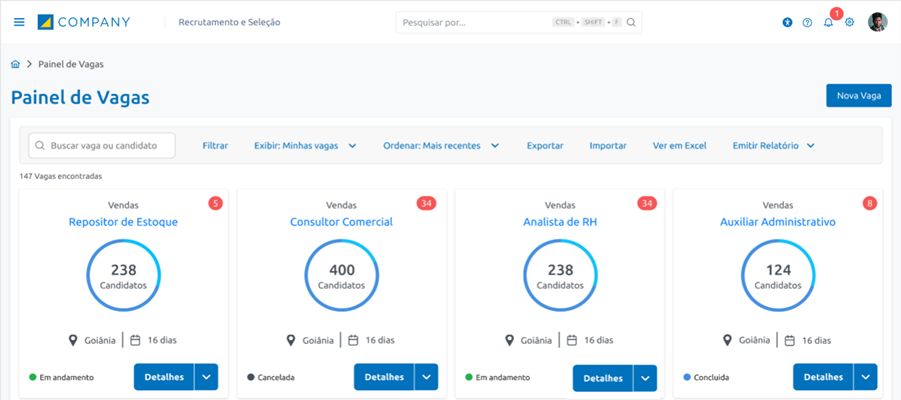Go to home via breadcrumb house icon
This screenshot has width=901, height=400.
point(16,64)
